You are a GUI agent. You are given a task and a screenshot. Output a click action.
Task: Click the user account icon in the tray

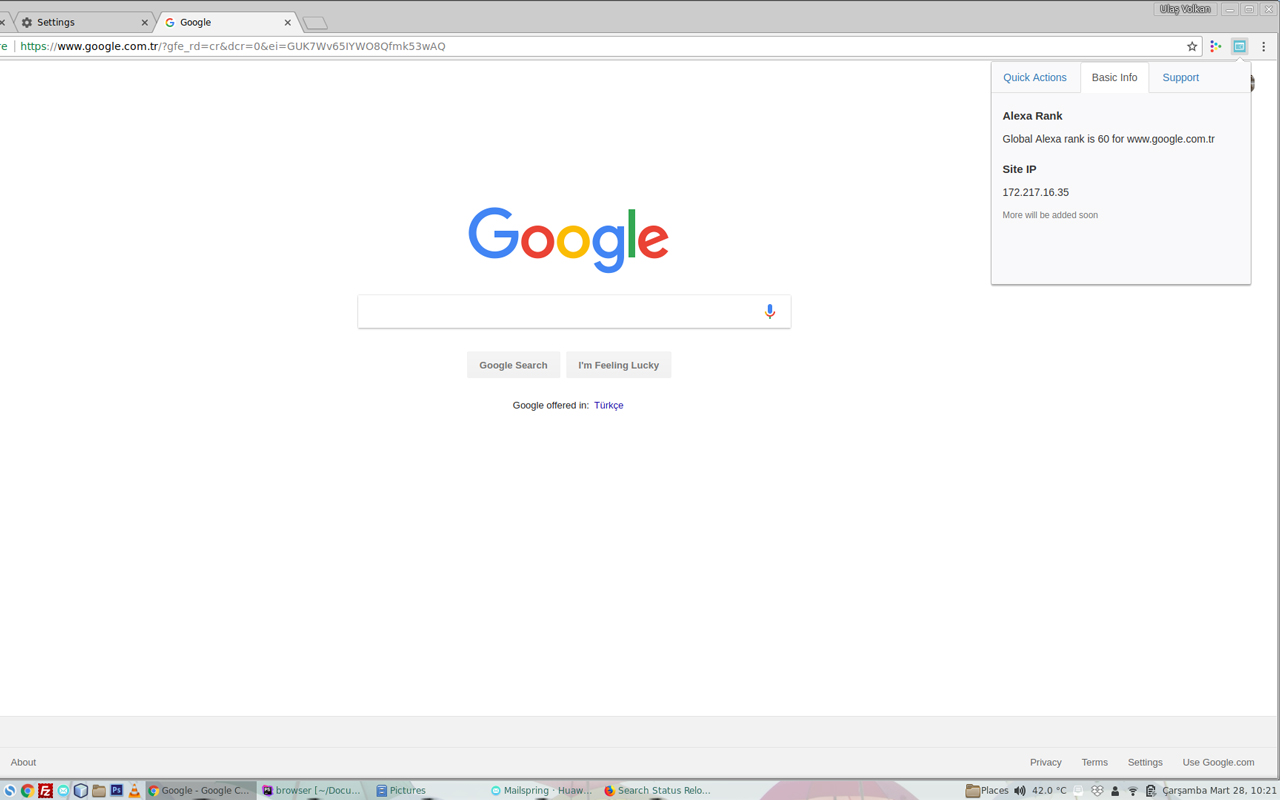click(x=1114, y=790)
